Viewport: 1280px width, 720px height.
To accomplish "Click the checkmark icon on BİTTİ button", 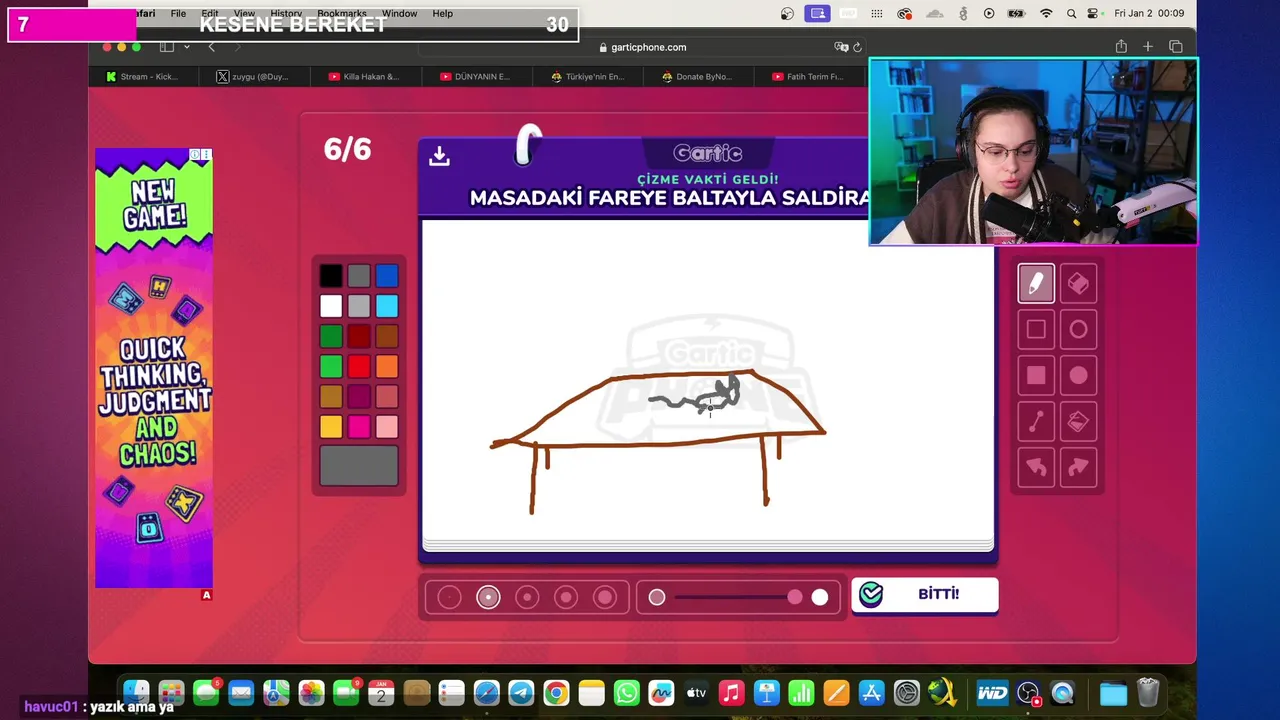I will point(871,594).
